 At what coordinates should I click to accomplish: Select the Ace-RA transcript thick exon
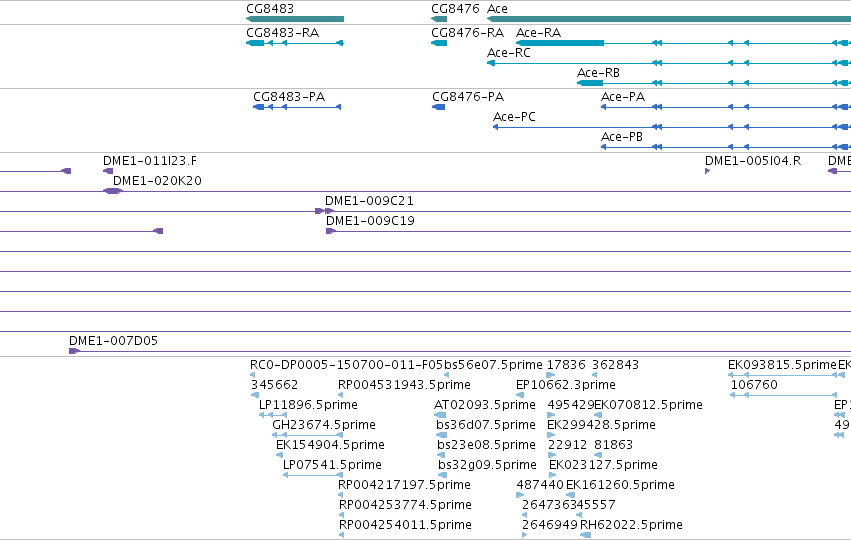click(x=560, y=43)
